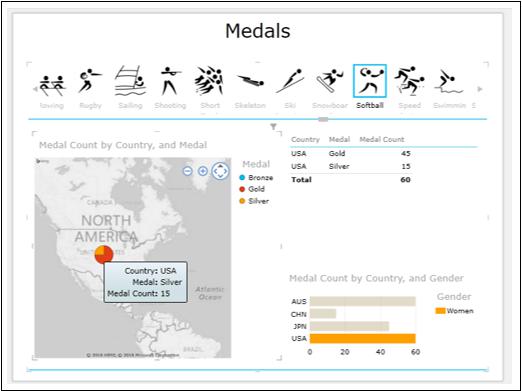Click the AUS axis label
This screenshot has height=391, width=522.
299,301
